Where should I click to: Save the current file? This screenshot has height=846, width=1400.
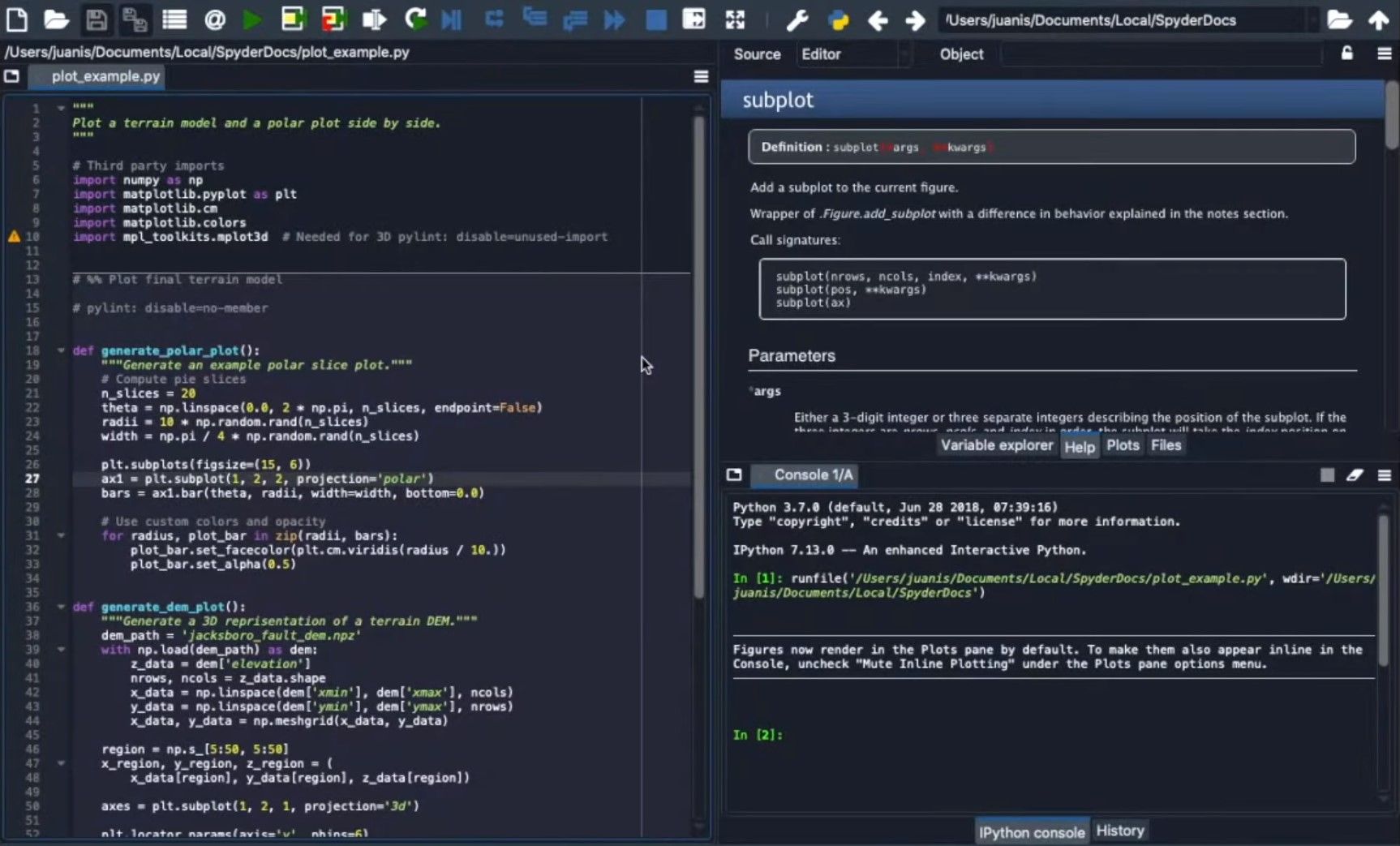[96, 19]
